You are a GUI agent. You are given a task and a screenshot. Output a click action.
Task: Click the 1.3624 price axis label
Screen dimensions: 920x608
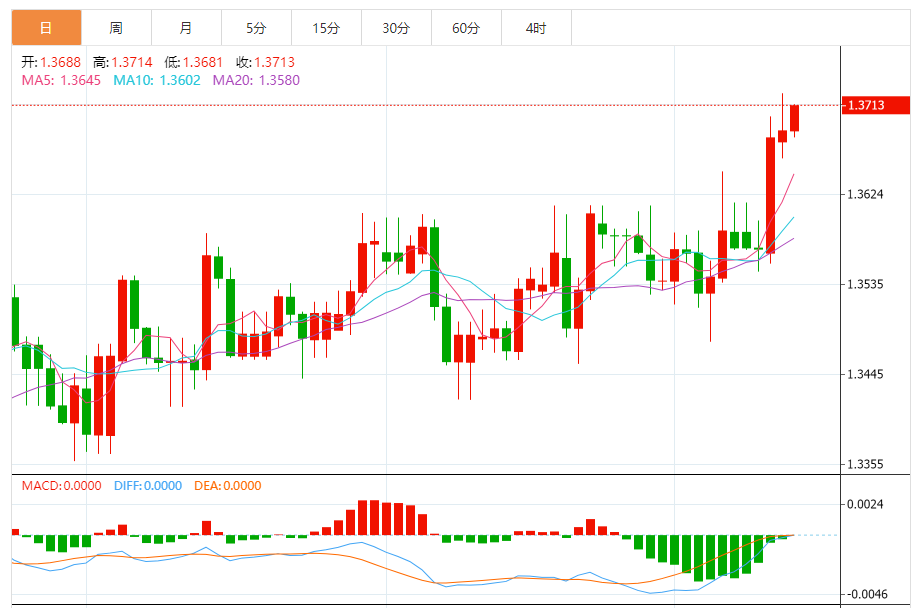(865, 194)
